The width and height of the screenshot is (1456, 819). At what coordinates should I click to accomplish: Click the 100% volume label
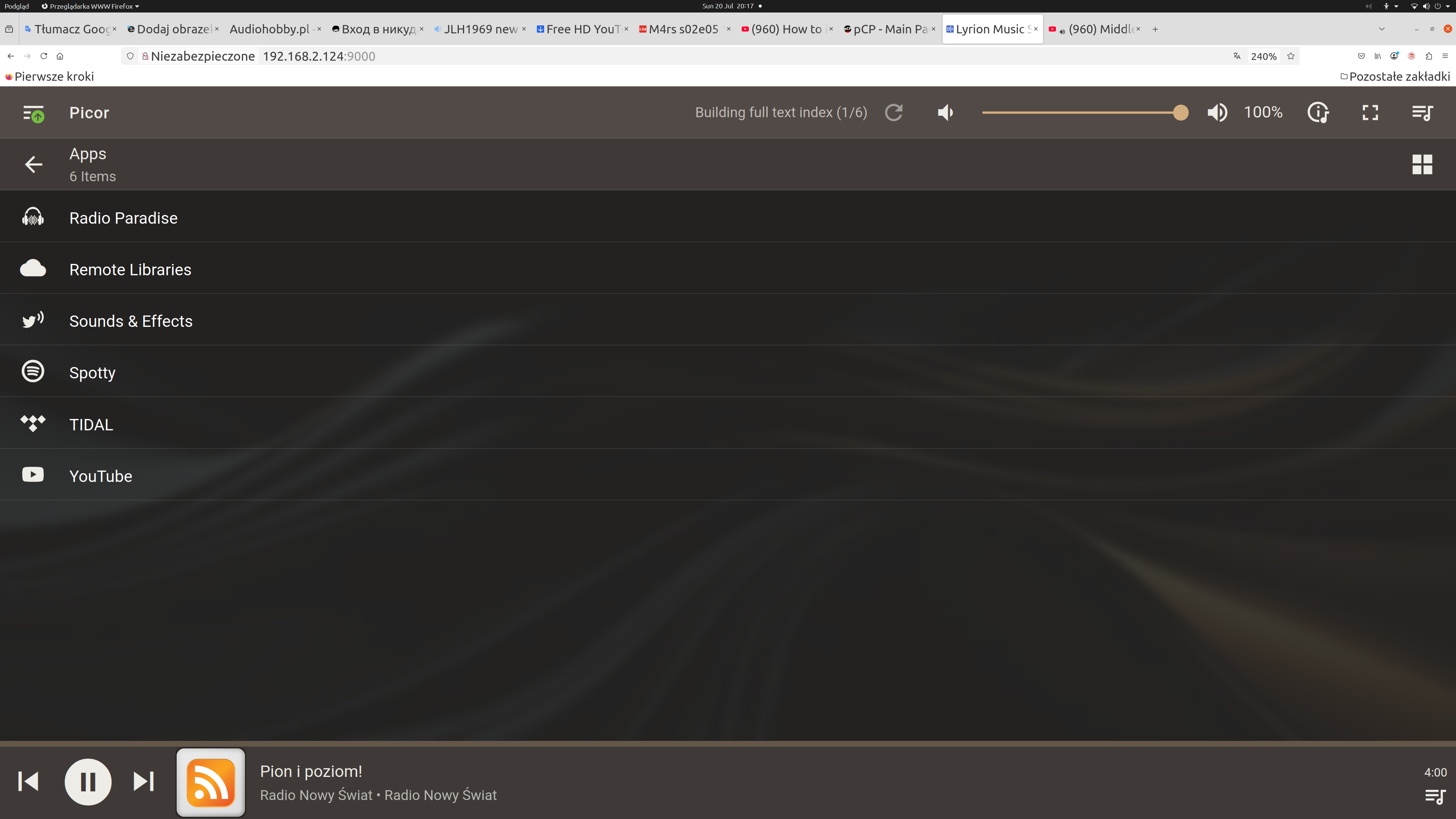click(1263, 113)
